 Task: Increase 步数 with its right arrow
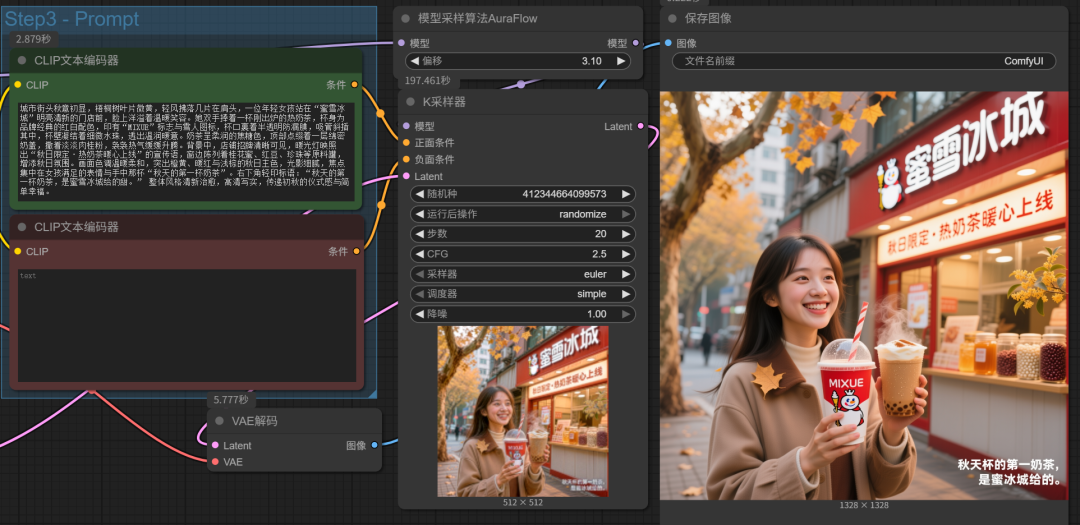625,234
